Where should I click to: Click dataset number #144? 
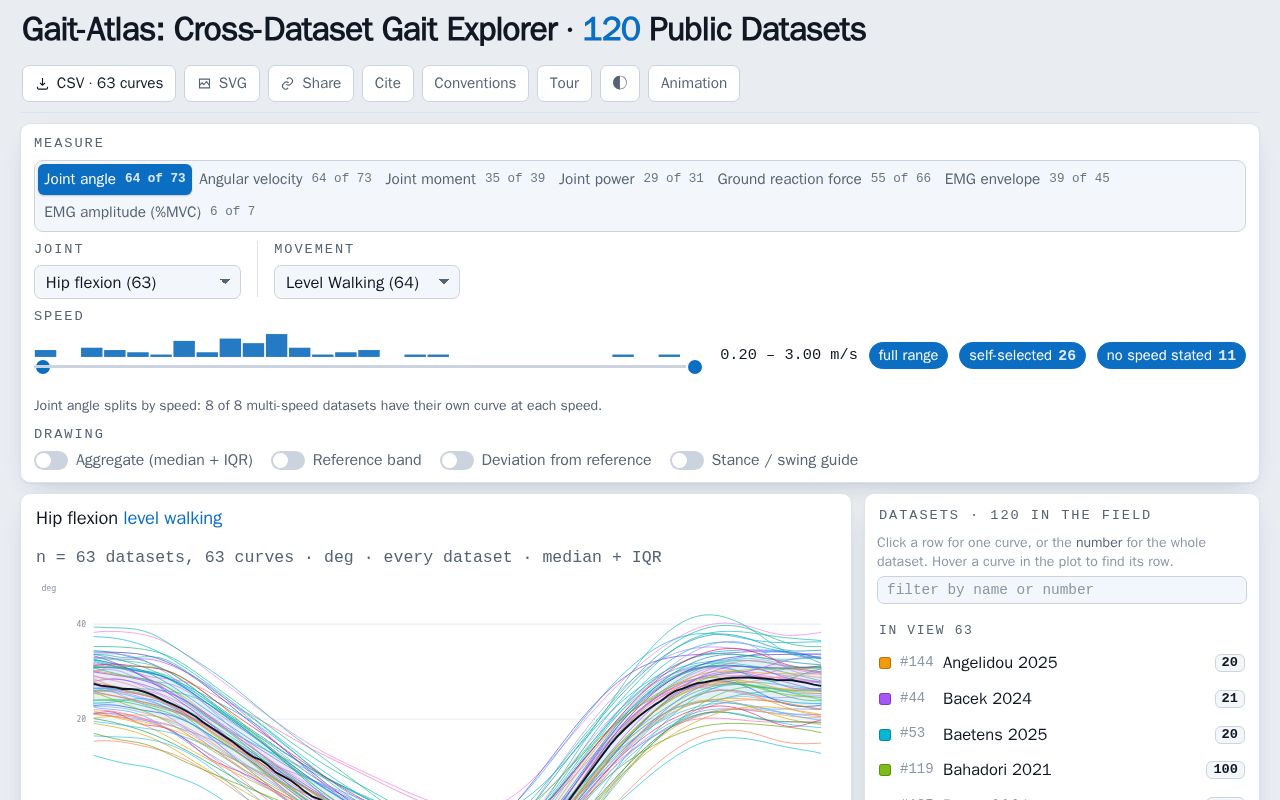tap(917, 662)
